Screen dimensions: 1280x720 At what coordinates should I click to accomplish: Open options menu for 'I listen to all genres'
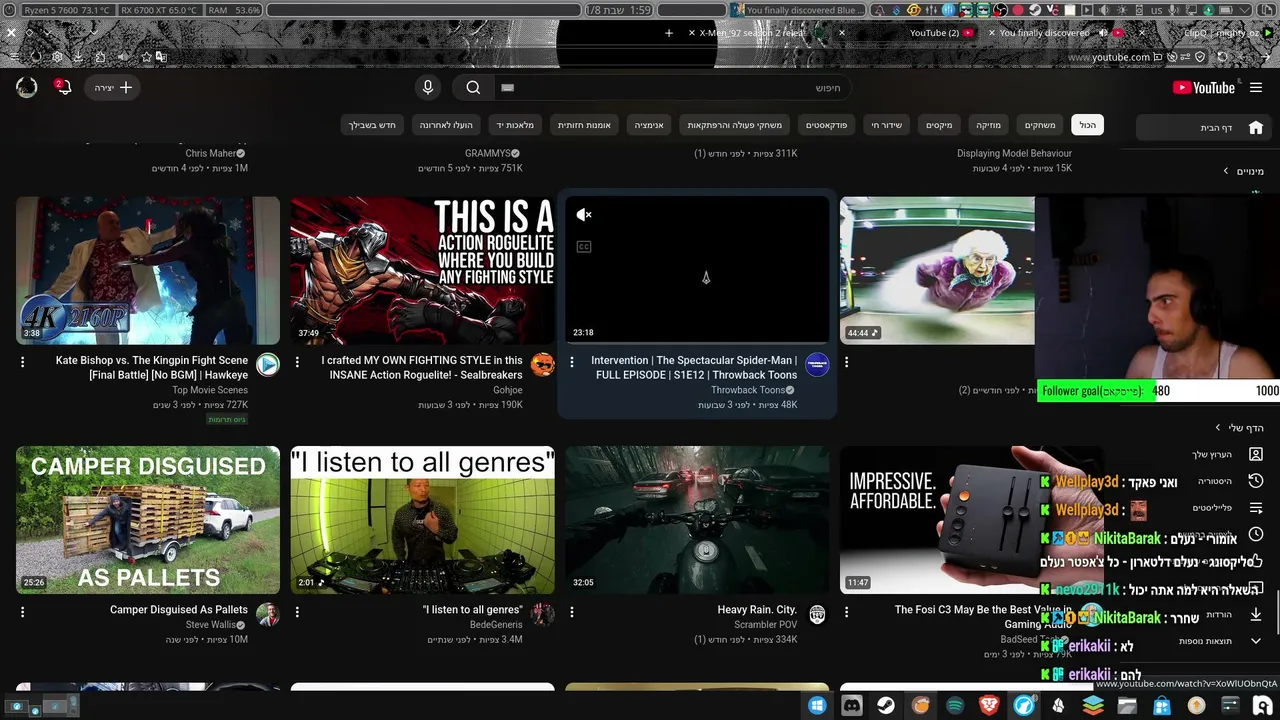pos(297,611)
